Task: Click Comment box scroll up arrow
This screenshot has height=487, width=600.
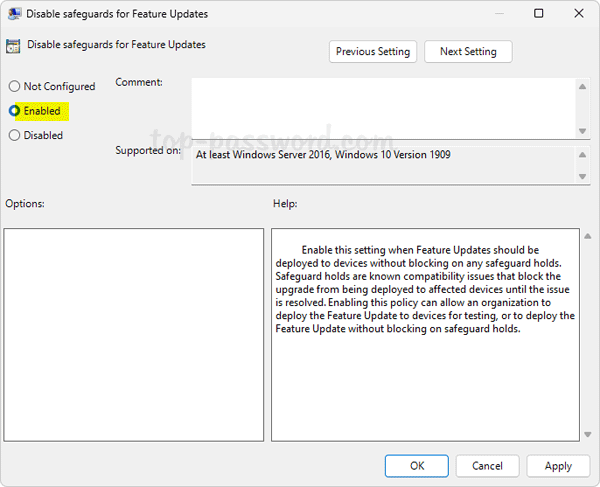Action: point(582,87)
